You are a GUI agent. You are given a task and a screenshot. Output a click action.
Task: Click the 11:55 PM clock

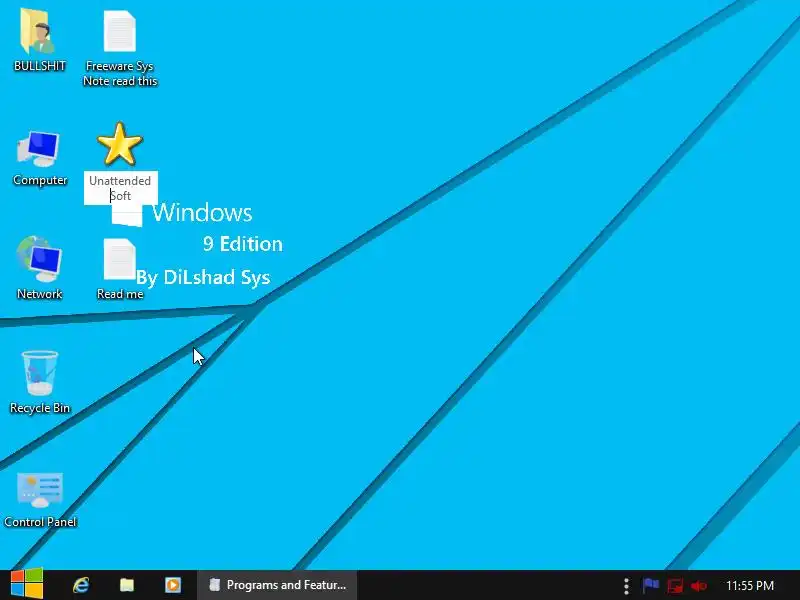(749, 585)
